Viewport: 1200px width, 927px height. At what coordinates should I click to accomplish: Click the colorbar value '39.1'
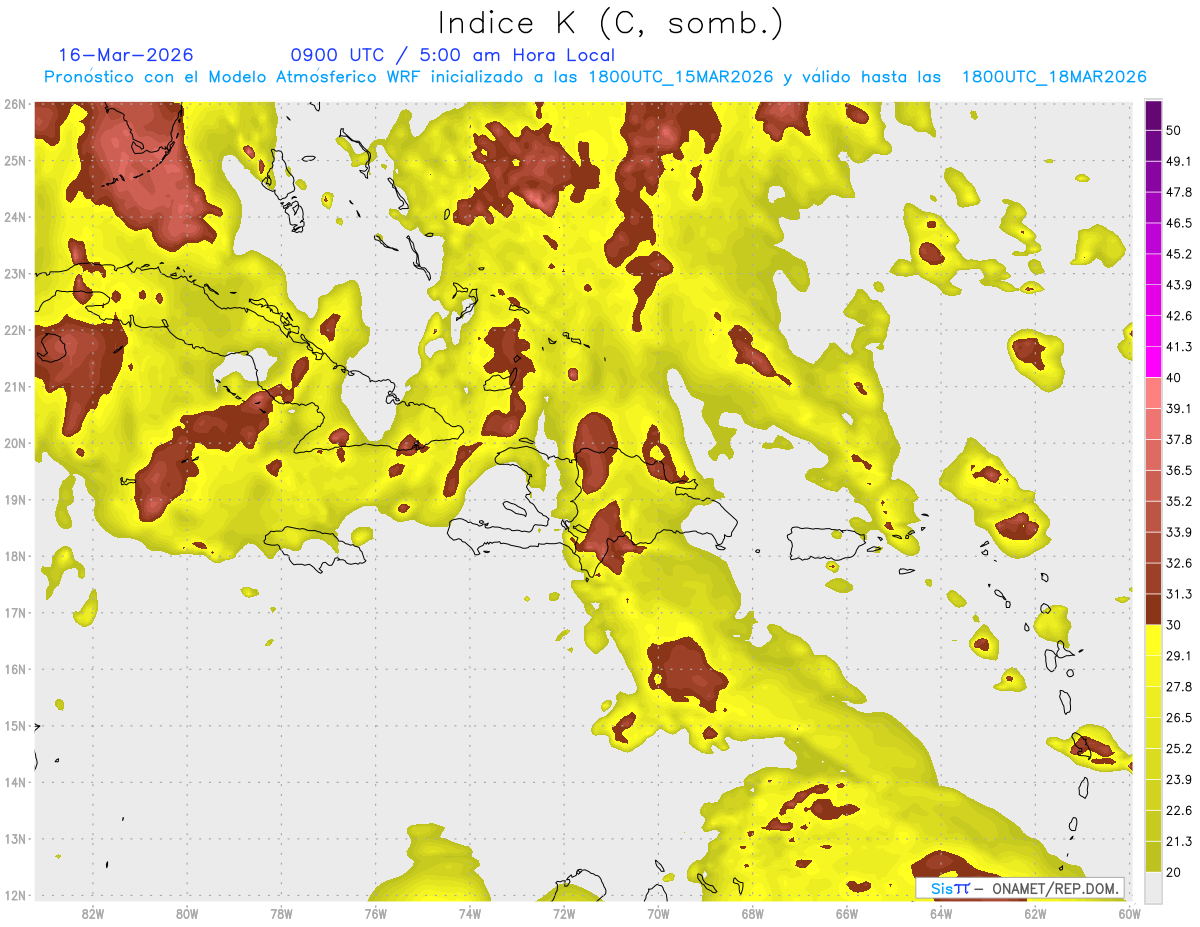click(x=1180, y=408)
